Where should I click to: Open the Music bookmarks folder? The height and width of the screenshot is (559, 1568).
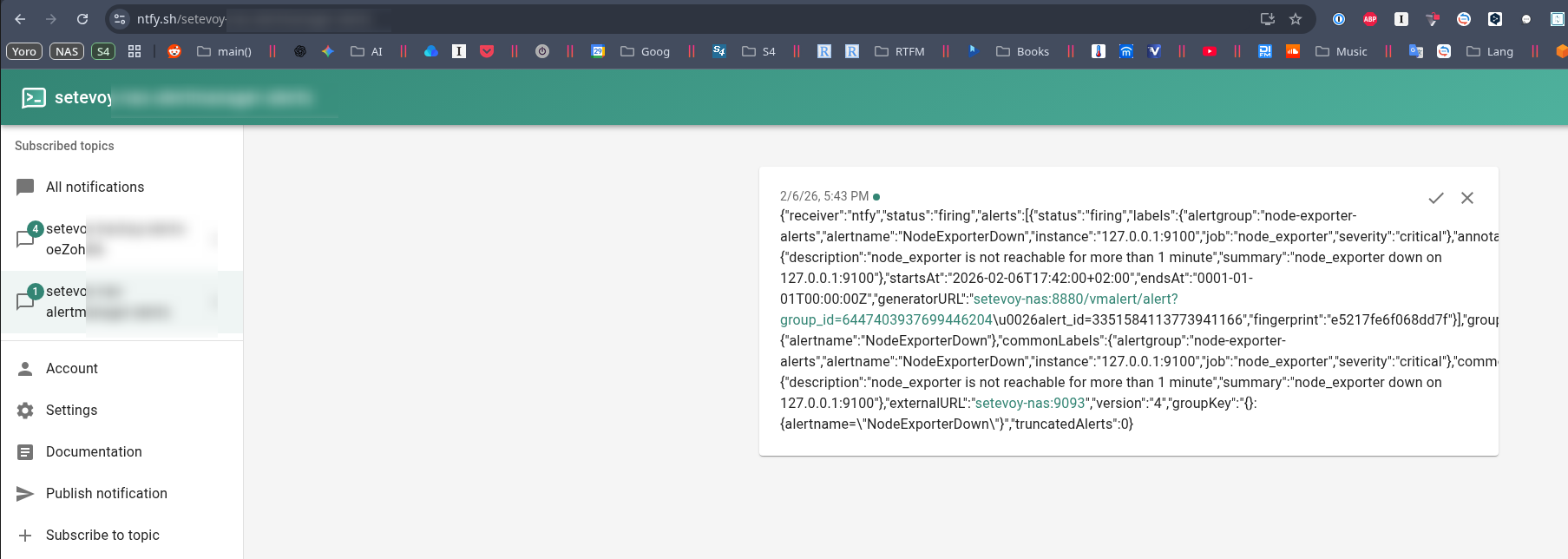click(x=1342, y=51)
